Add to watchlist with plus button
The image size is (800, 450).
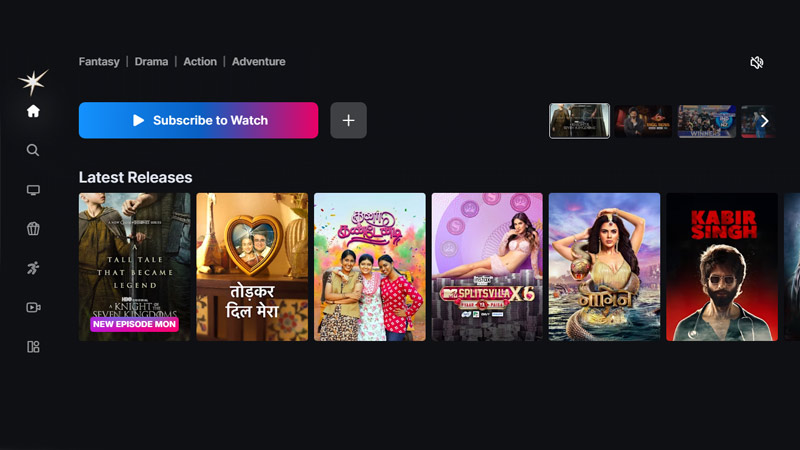348,120
